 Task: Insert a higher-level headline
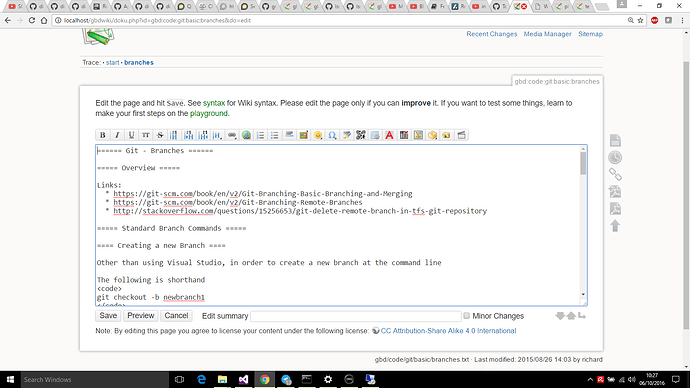[x=203, y=135]
